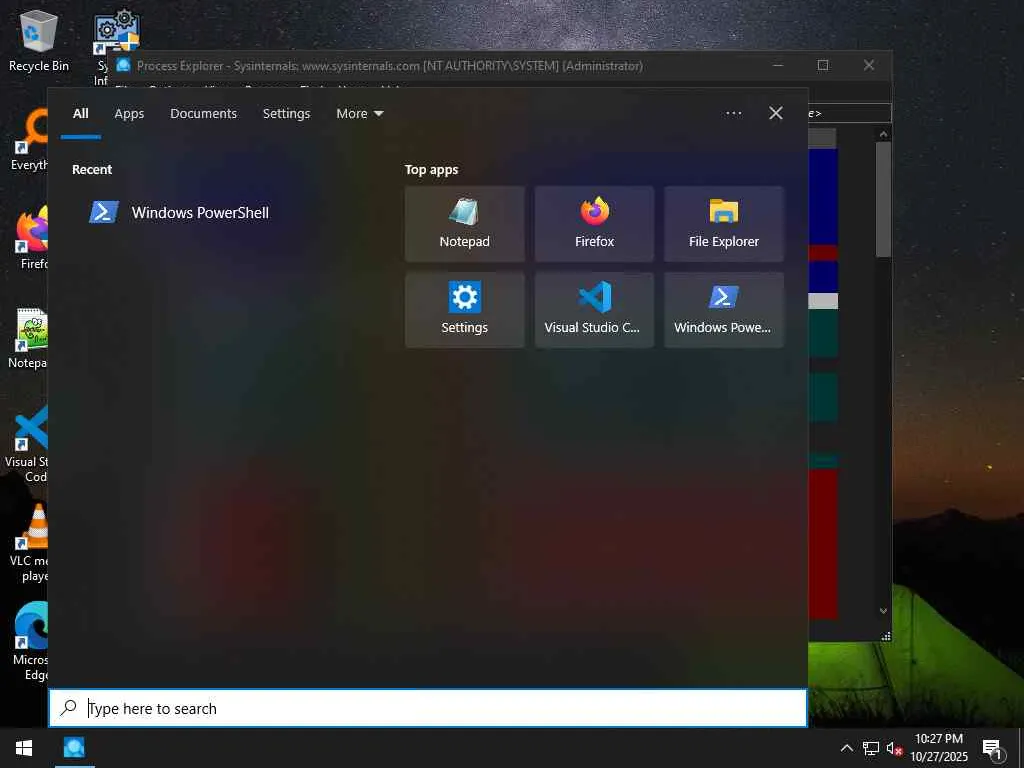Click Process Explorer scrollbar up arrow
The height and width of the screenshot is (768, 1024).
pyautogui.click(x=883, y=134)
